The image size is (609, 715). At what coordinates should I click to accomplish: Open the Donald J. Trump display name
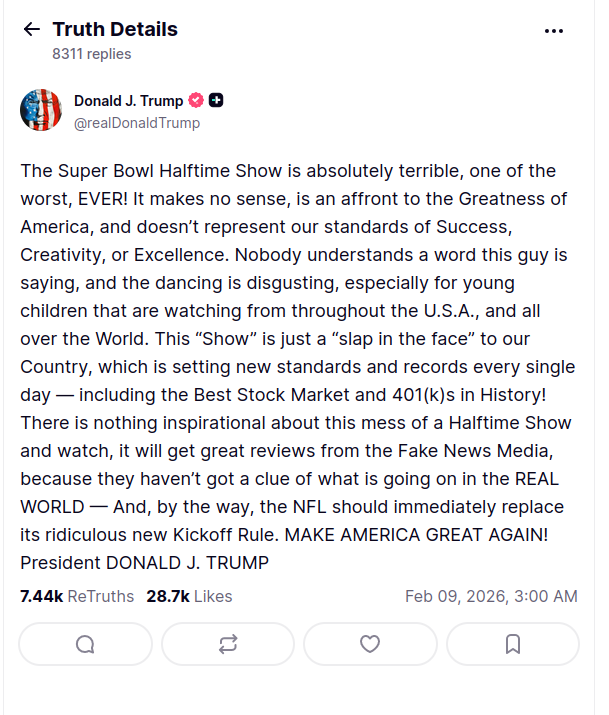pos(128,100)
